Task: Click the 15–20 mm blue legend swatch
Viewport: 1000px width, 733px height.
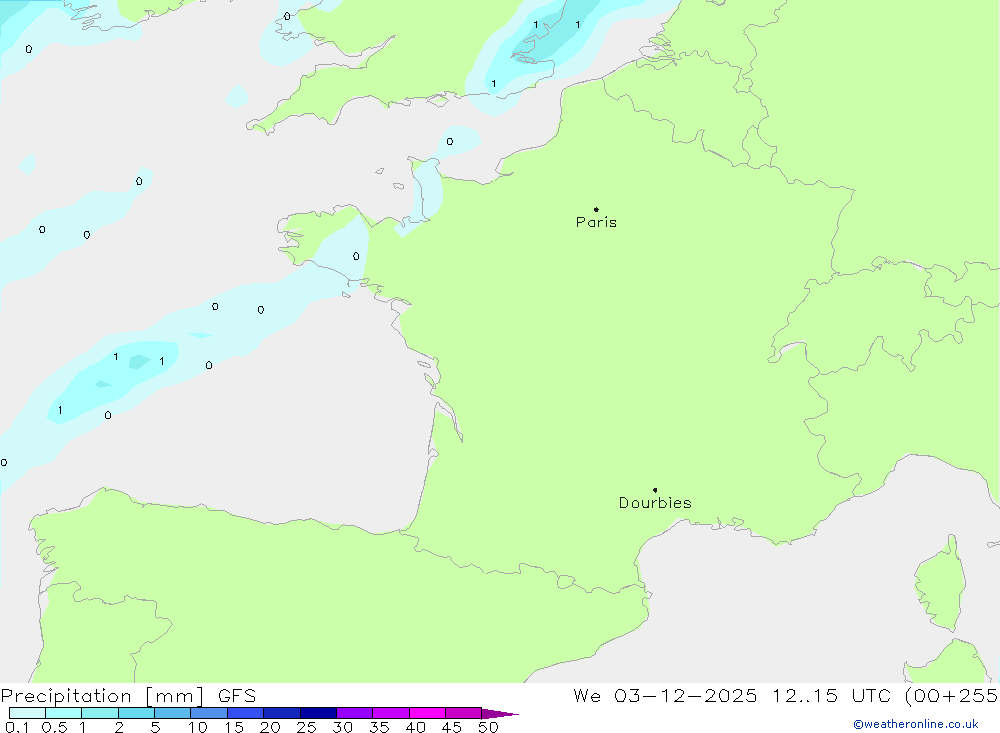Action: [x=246, y=713]
